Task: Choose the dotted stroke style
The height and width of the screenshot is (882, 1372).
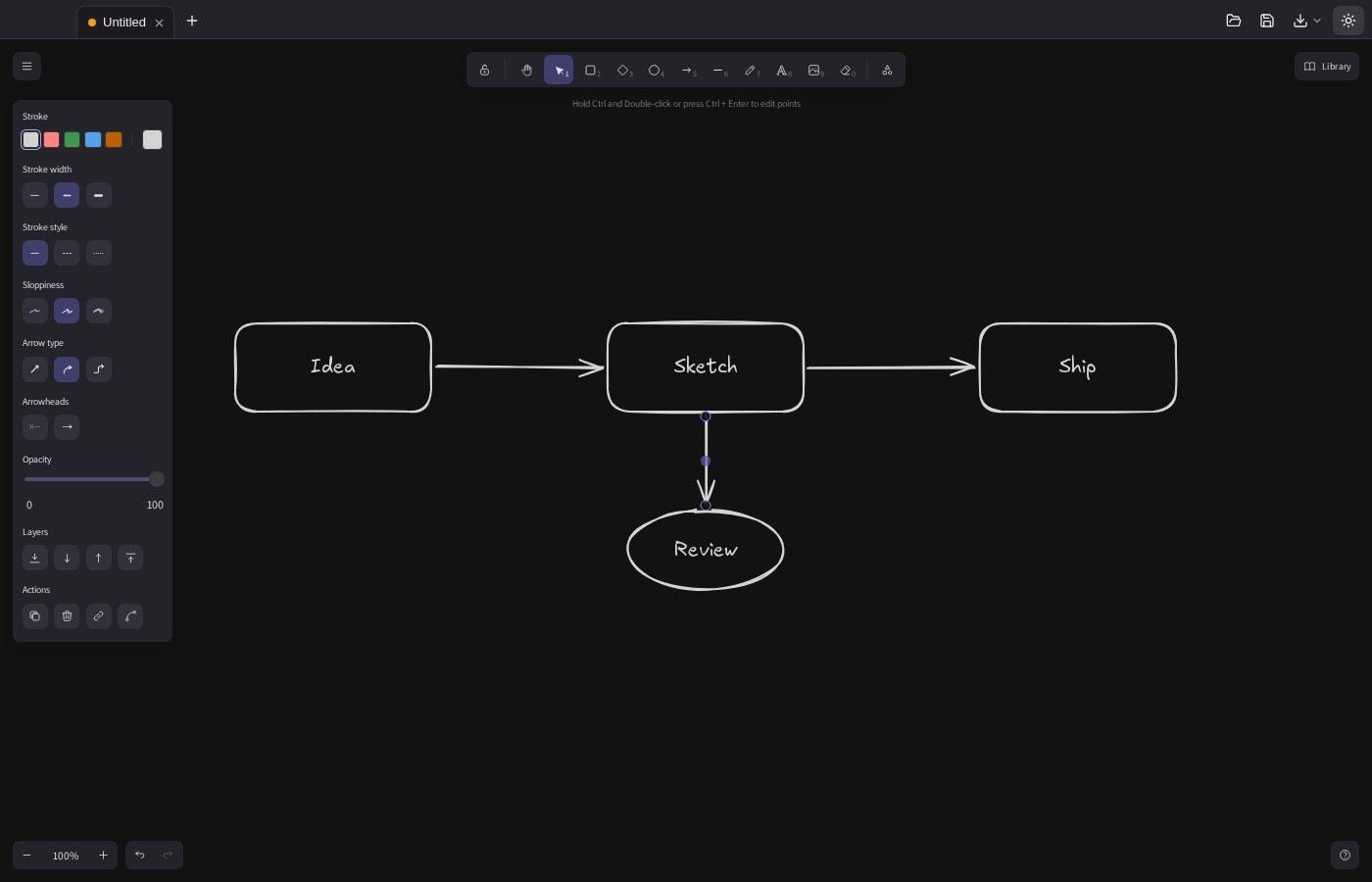Action: [98, 253]
